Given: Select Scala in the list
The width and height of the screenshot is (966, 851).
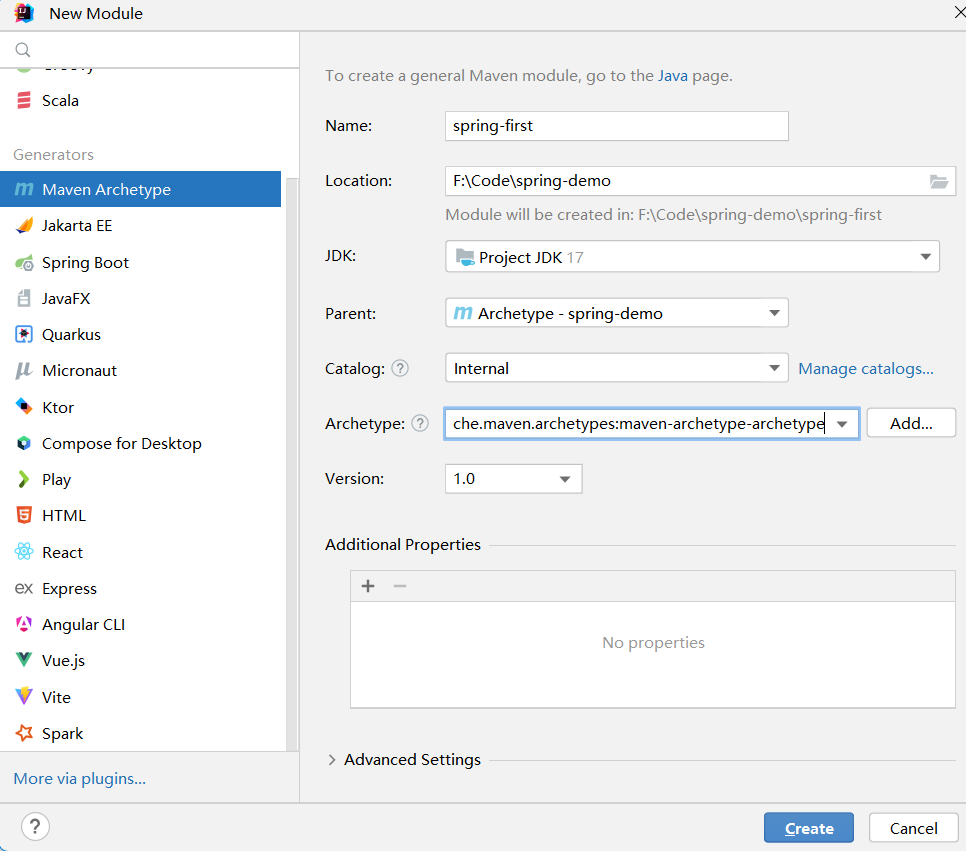Looking at the screenshot, I should tap(140, 100).
